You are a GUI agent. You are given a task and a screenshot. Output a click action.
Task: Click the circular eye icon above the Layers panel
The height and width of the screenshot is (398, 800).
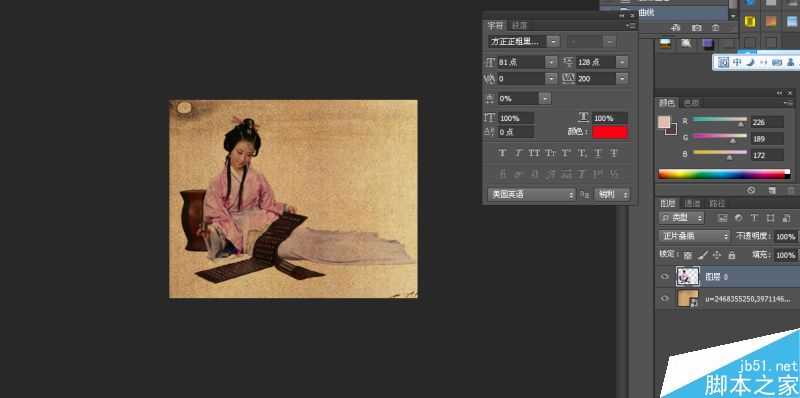(x=751, y=190)
